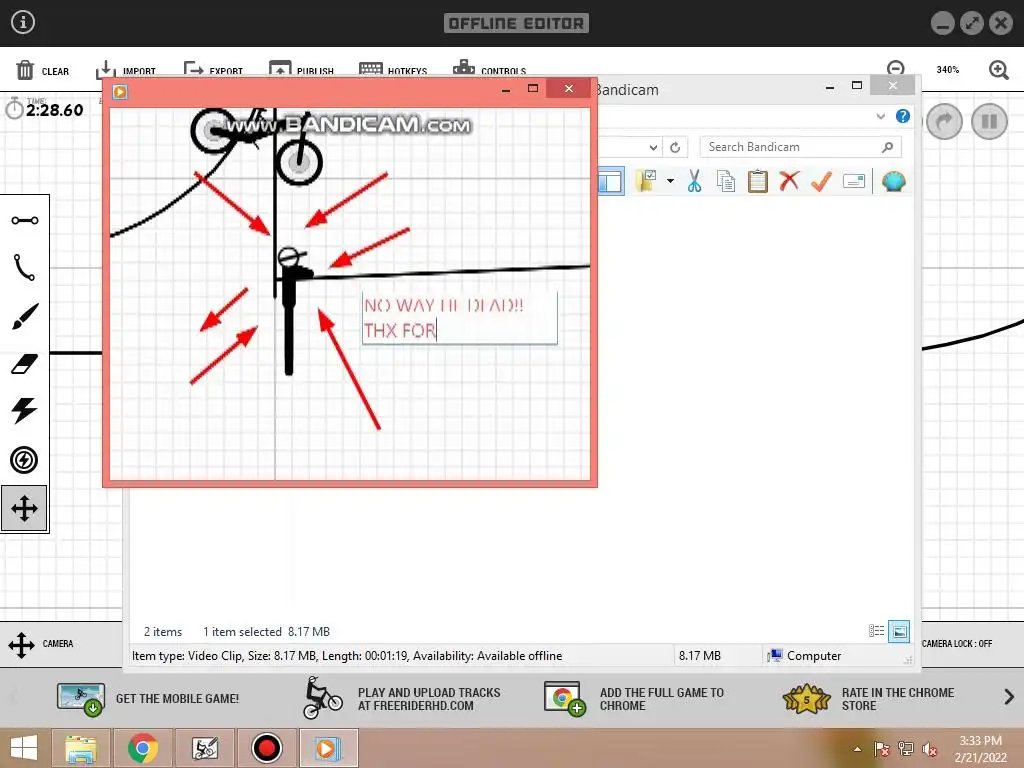Zoom in with the plus magnifier
This screenshot has width=1024, height=768.
(x=999, y=70)
